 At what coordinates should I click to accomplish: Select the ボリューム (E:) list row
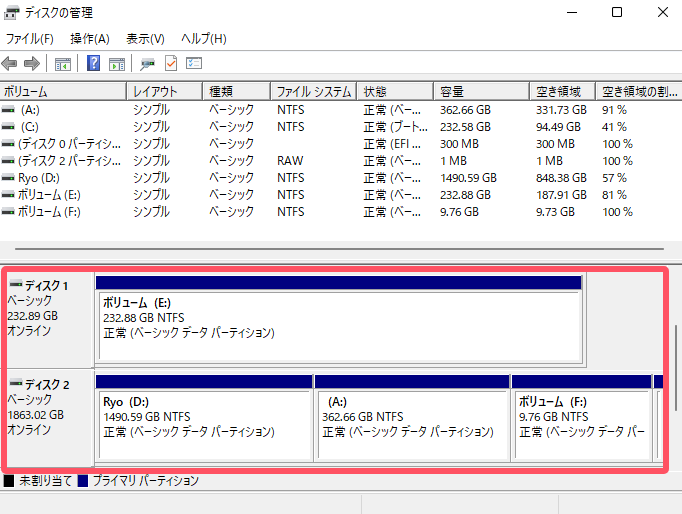click(x=341, y=195)
